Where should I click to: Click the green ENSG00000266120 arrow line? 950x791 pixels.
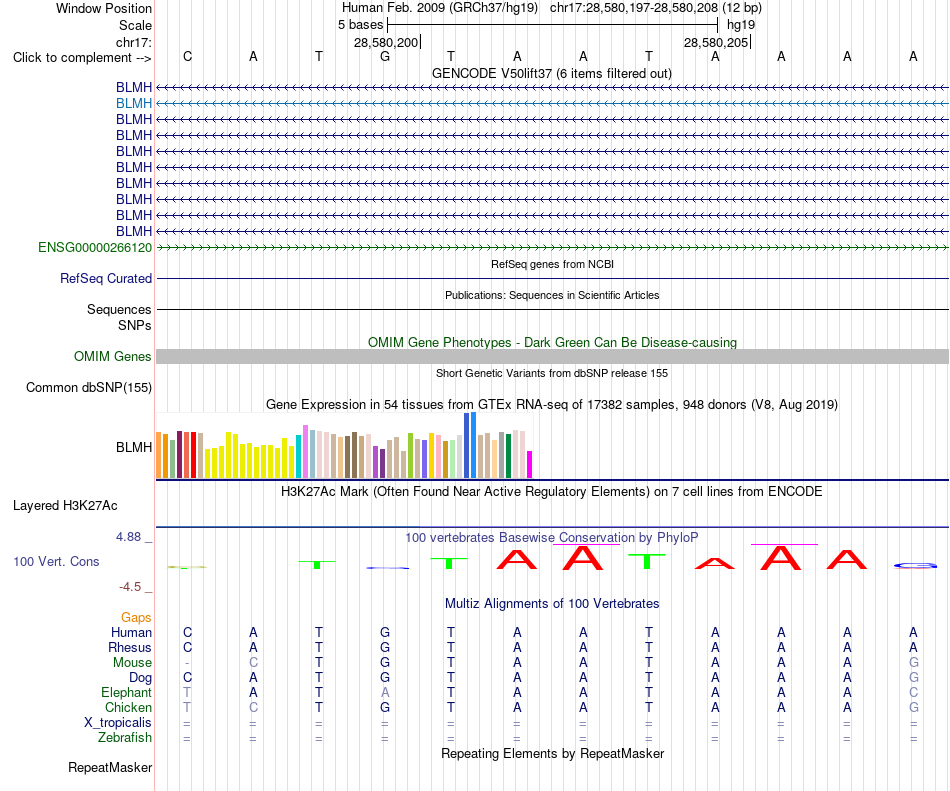coord(552,247)
